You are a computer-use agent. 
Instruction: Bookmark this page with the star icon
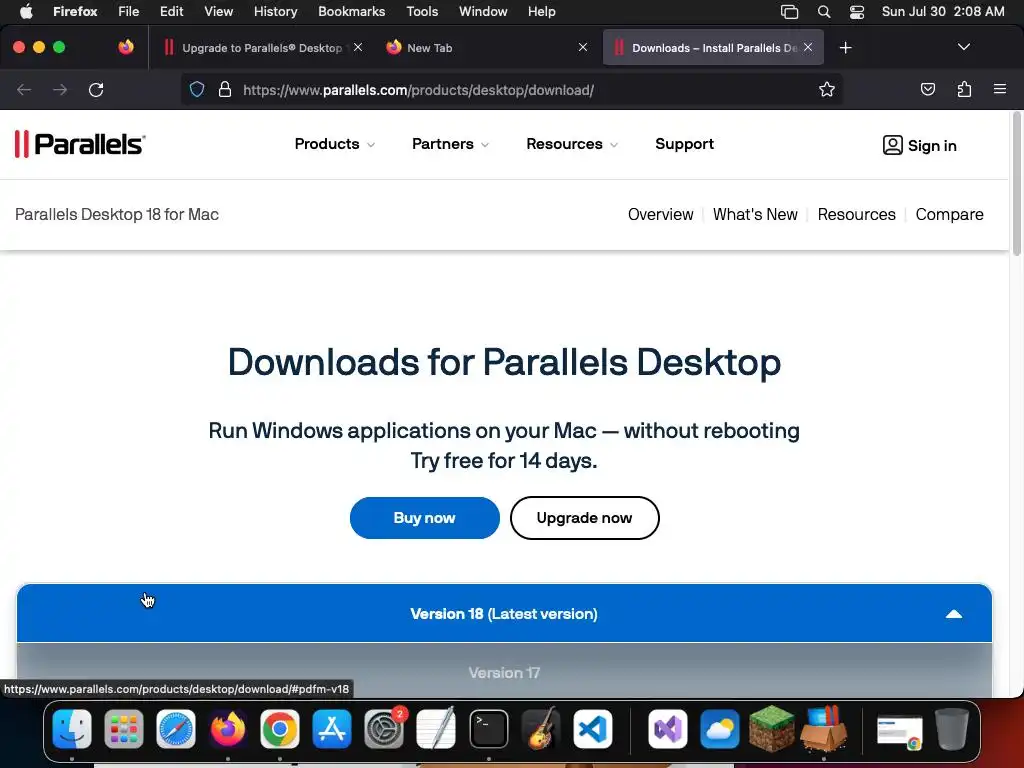(827, 89)
